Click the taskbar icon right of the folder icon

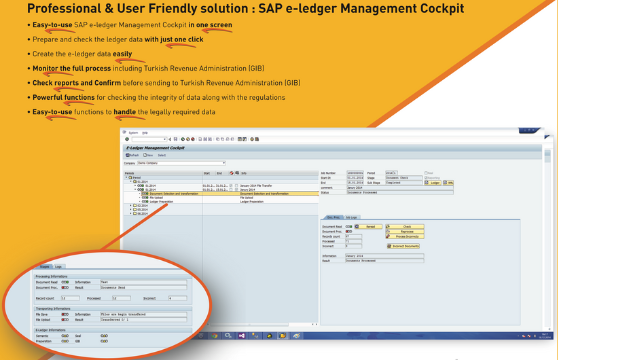tap(296, 336)
